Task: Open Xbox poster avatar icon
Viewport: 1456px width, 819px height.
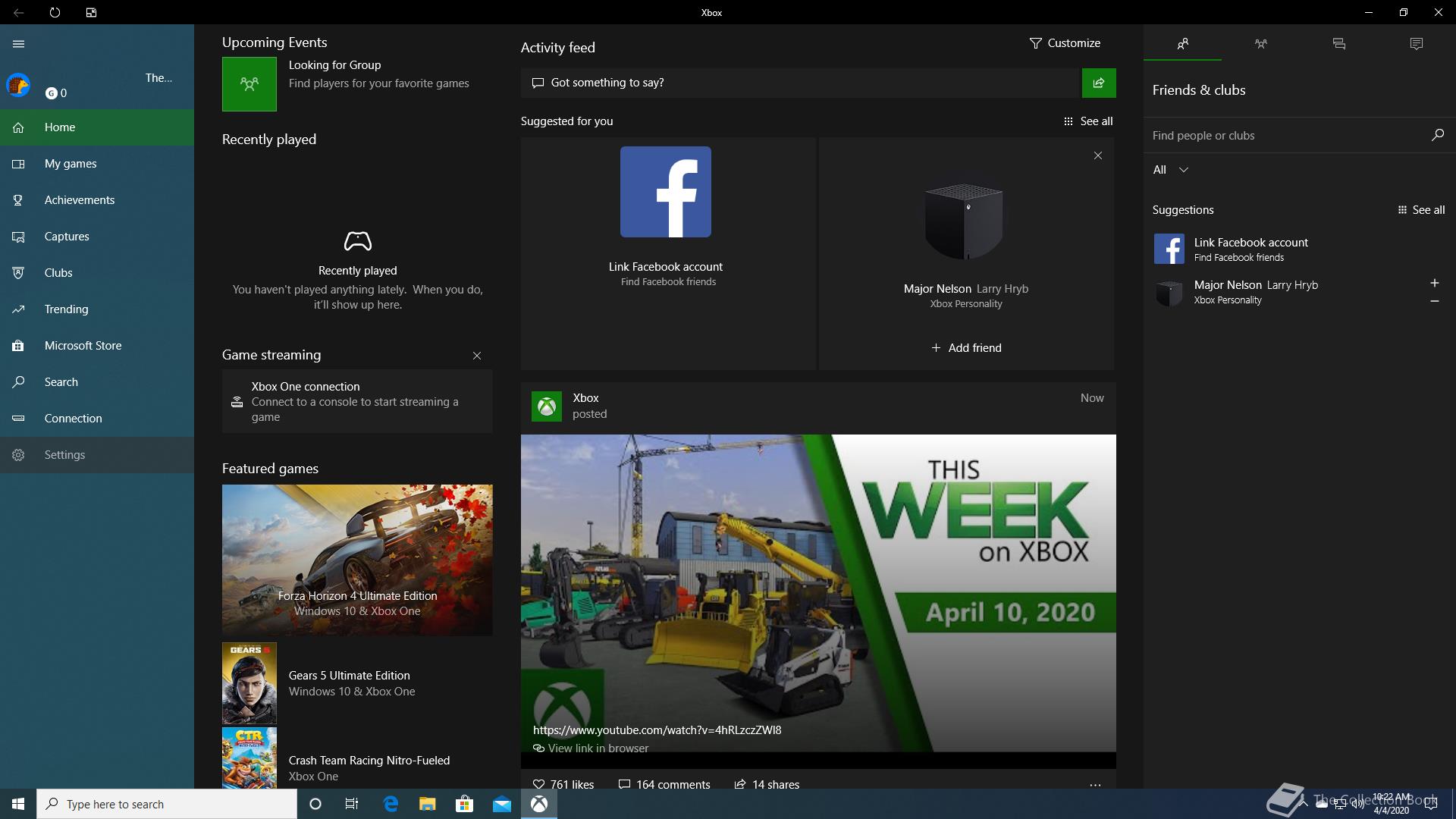Action: tap(547, 406)
